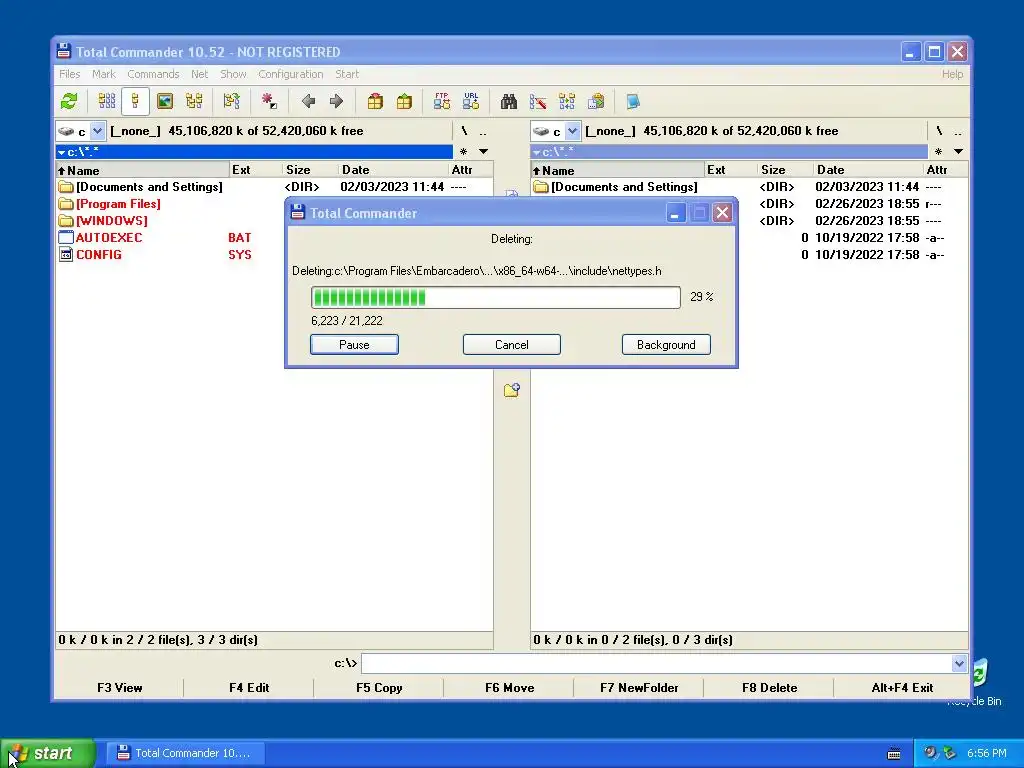
Task: Enable the thumbnail view icon
Action: [x=165, y=101]
